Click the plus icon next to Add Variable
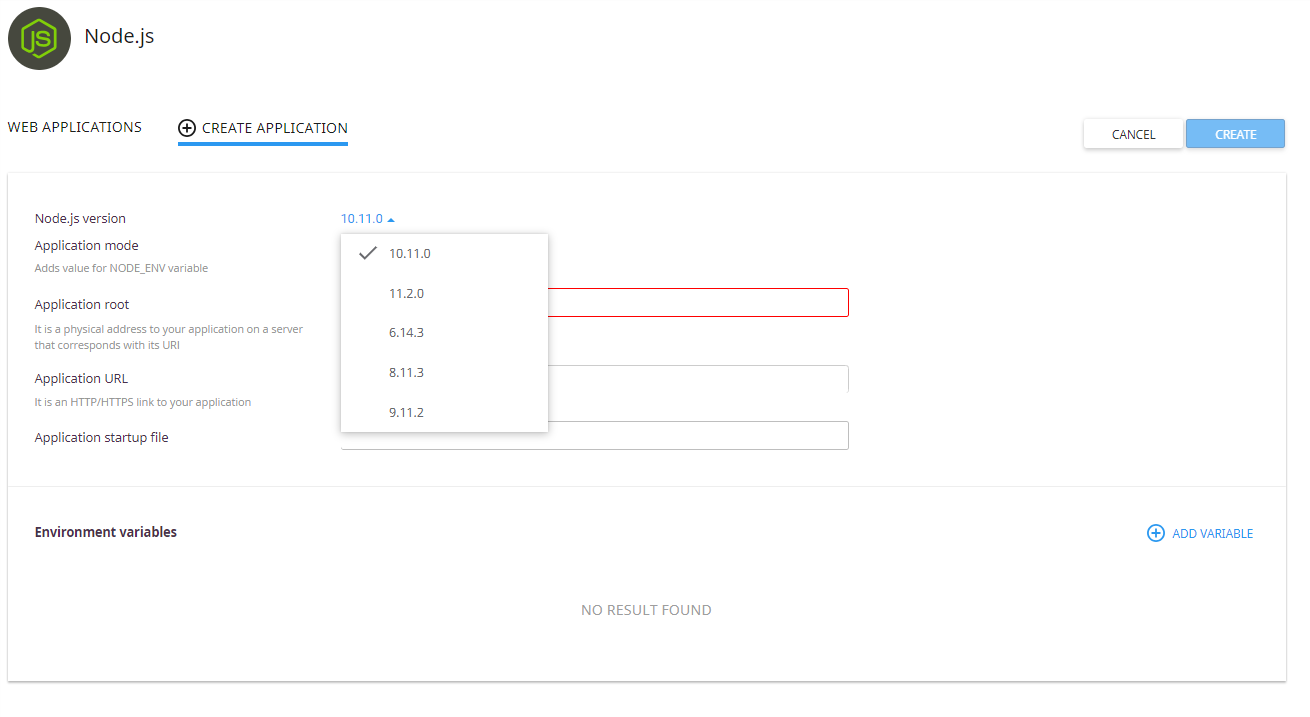Image resolution: width=1310 pixels, height=717 pixels. [x=1155, y=533]
